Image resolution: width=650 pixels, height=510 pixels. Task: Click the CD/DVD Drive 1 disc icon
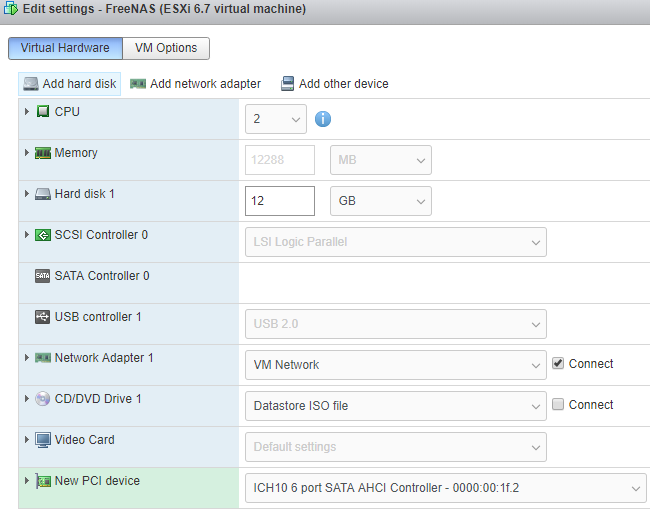43,398
